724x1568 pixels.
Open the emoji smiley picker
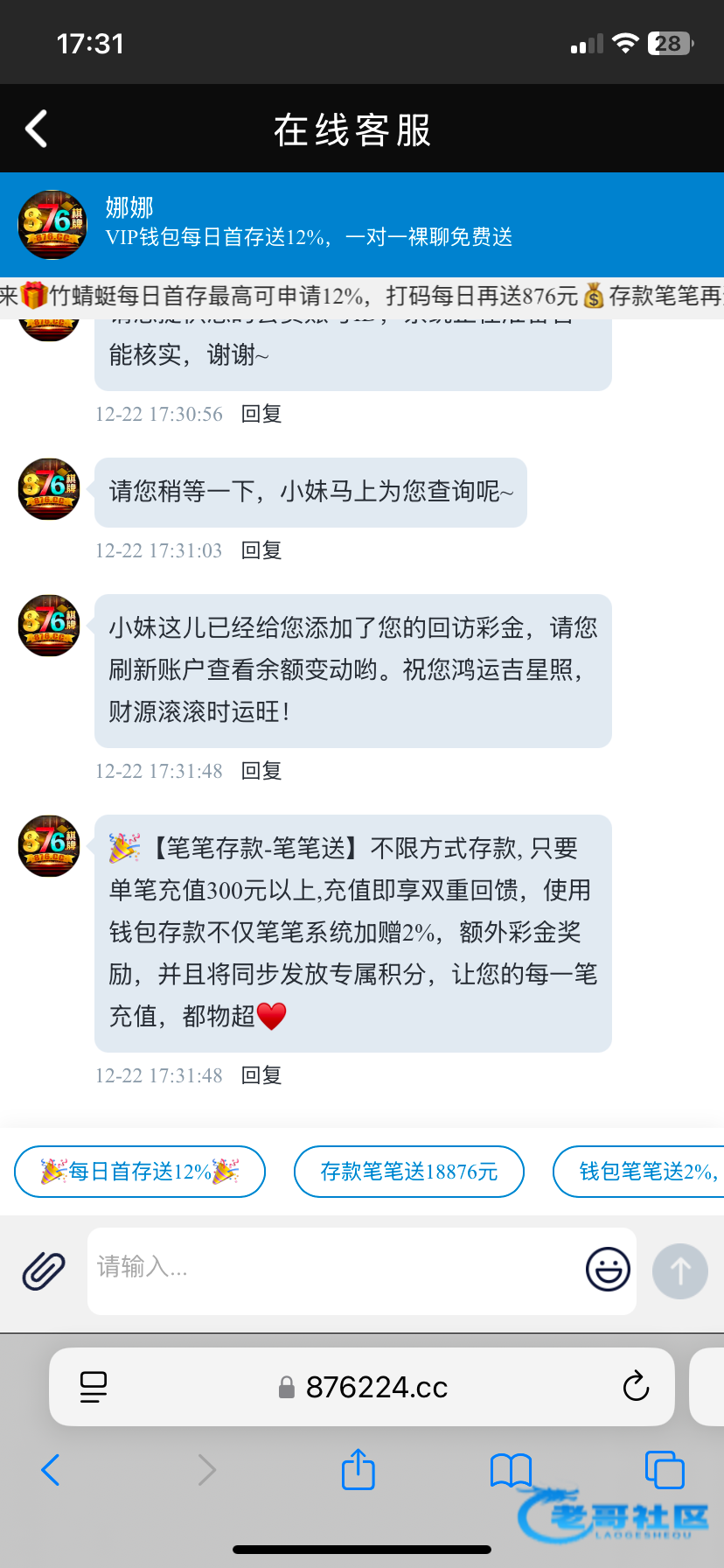(x=608, y=1269)
